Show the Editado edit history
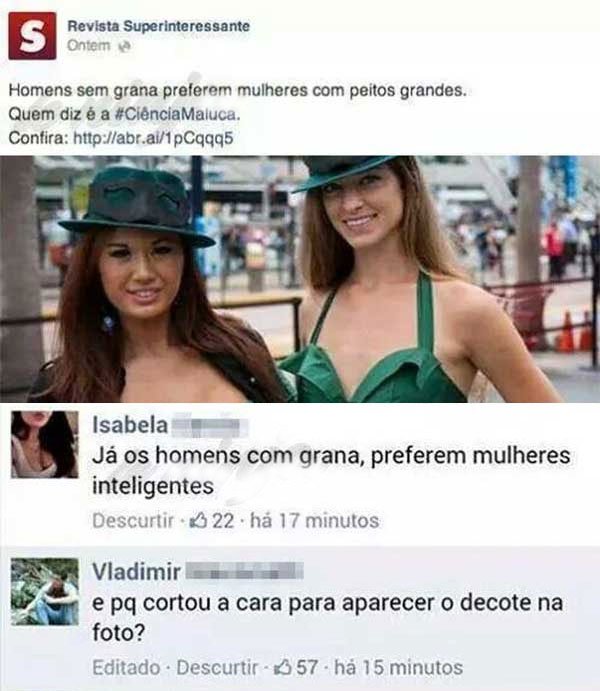 pos(126,667)
